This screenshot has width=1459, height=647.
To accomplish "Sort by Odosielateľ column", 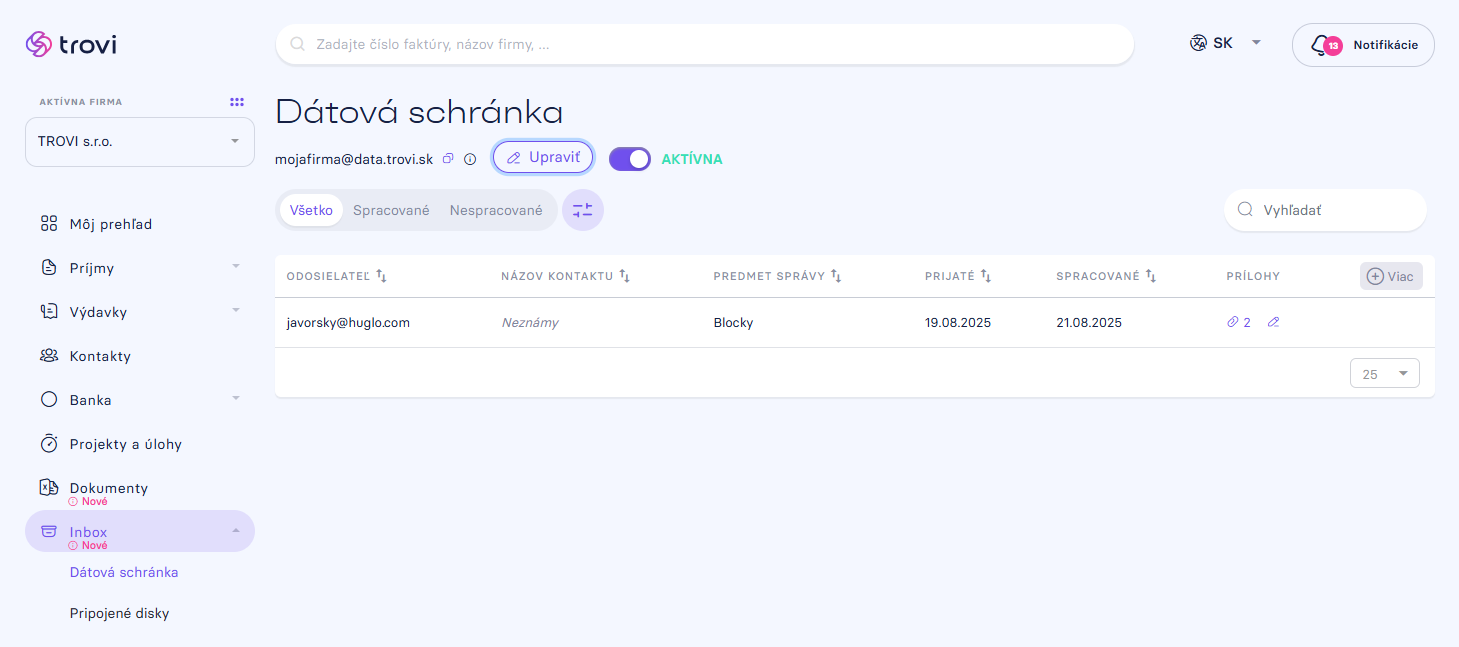I will pos(381,276).
